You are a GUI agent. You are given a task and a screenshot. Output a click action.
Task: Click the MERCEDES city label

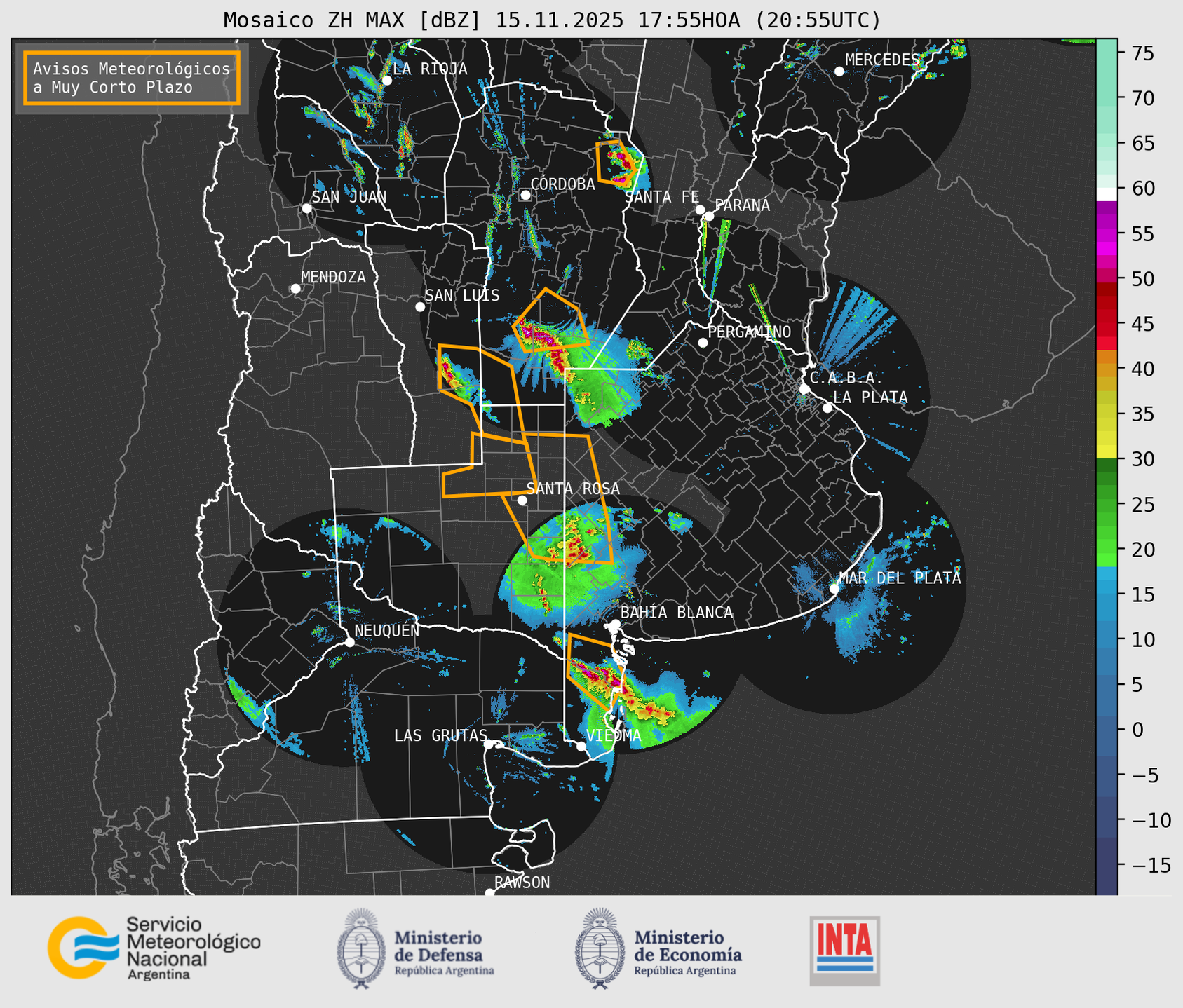(x=882, y=60)
